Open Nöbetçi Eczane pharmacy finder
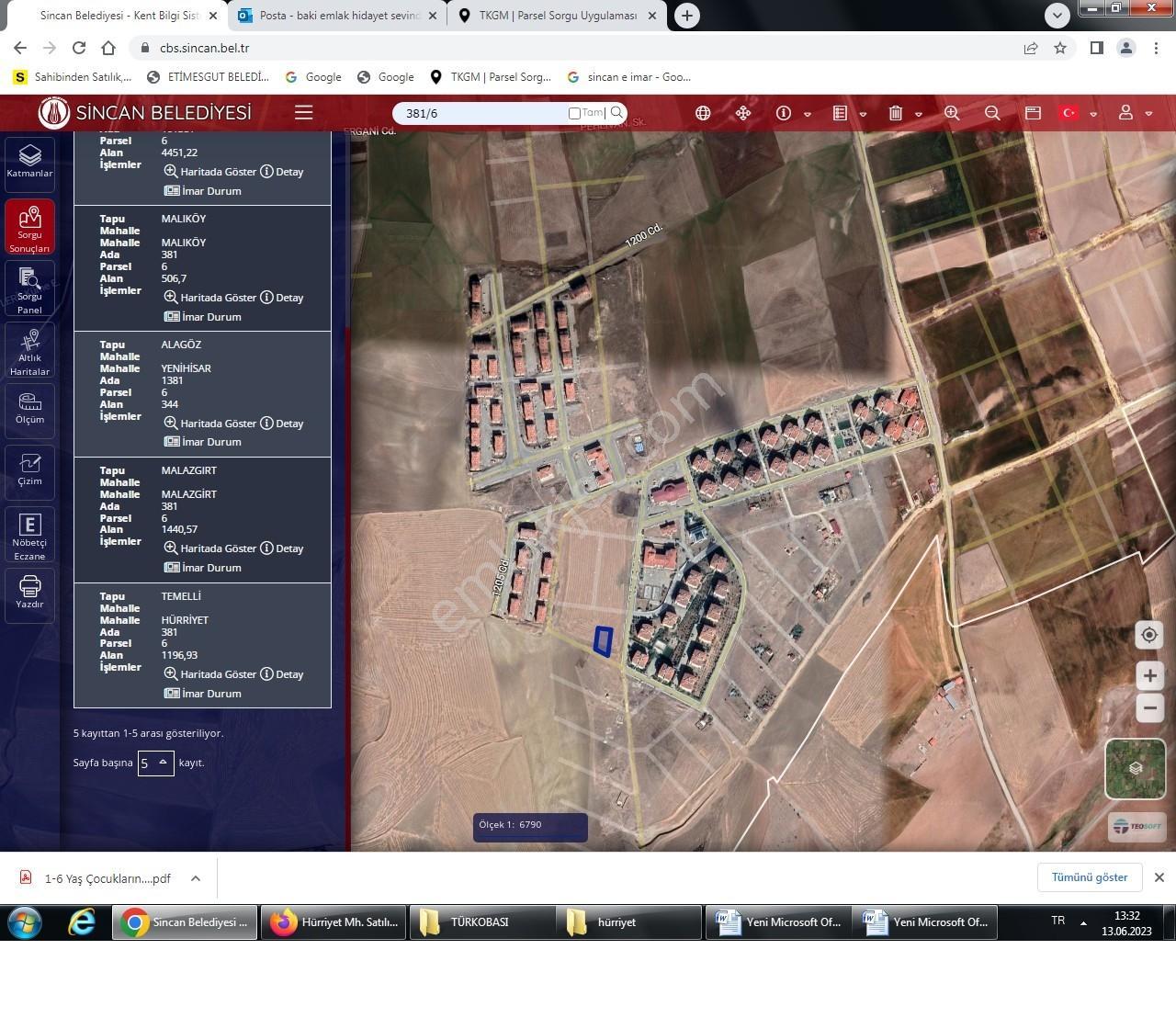This screenshot has width=1176, height=1029. coord(29,536)
